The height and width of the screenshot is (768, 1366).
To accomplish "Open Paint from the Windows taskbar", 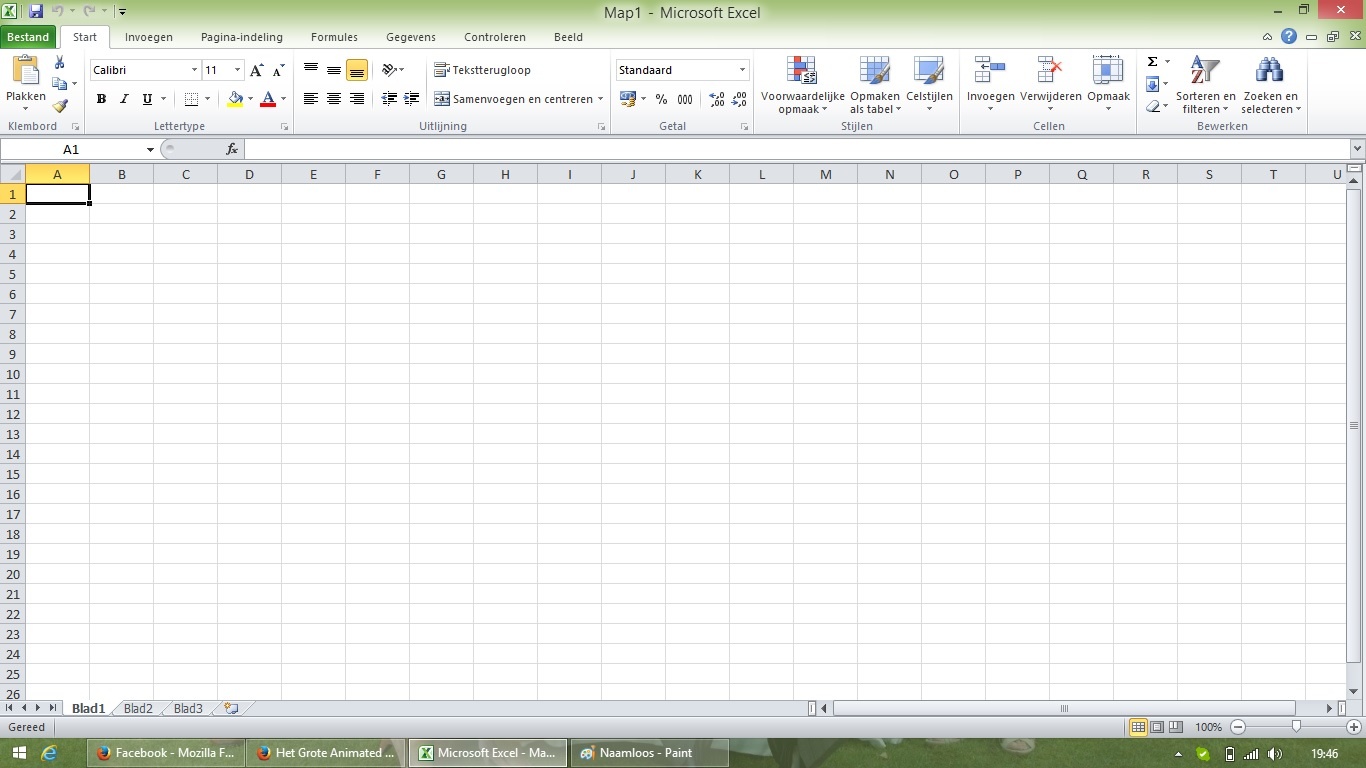I will [x=649, y=753].
